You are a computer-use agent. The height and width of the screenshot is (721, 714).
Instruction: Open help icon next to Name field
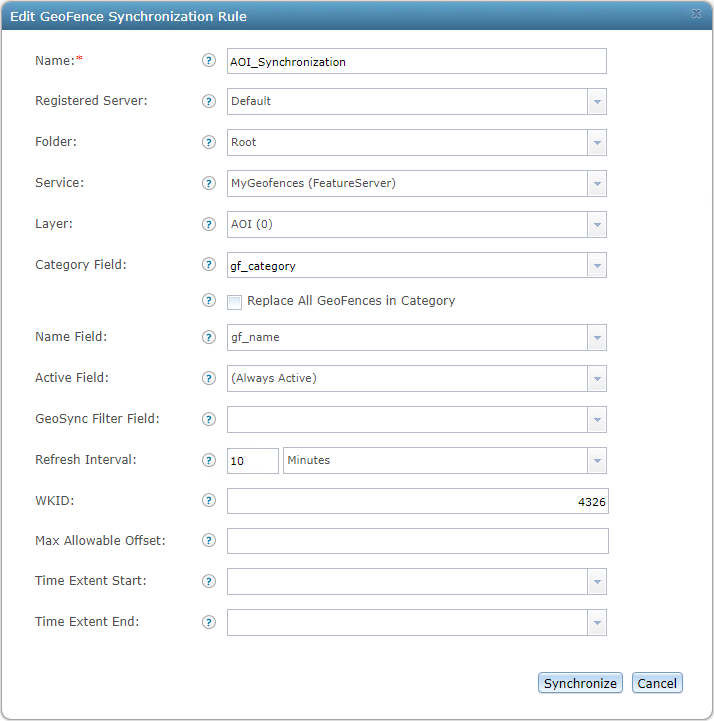209,60
